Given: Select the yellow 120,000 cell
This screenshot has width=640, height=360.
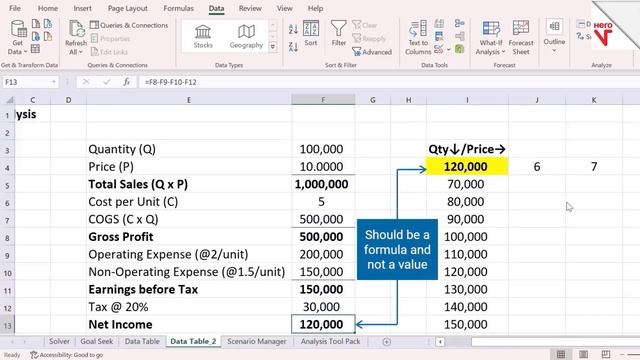Looking at the screenshot, I should click(467, 167).
